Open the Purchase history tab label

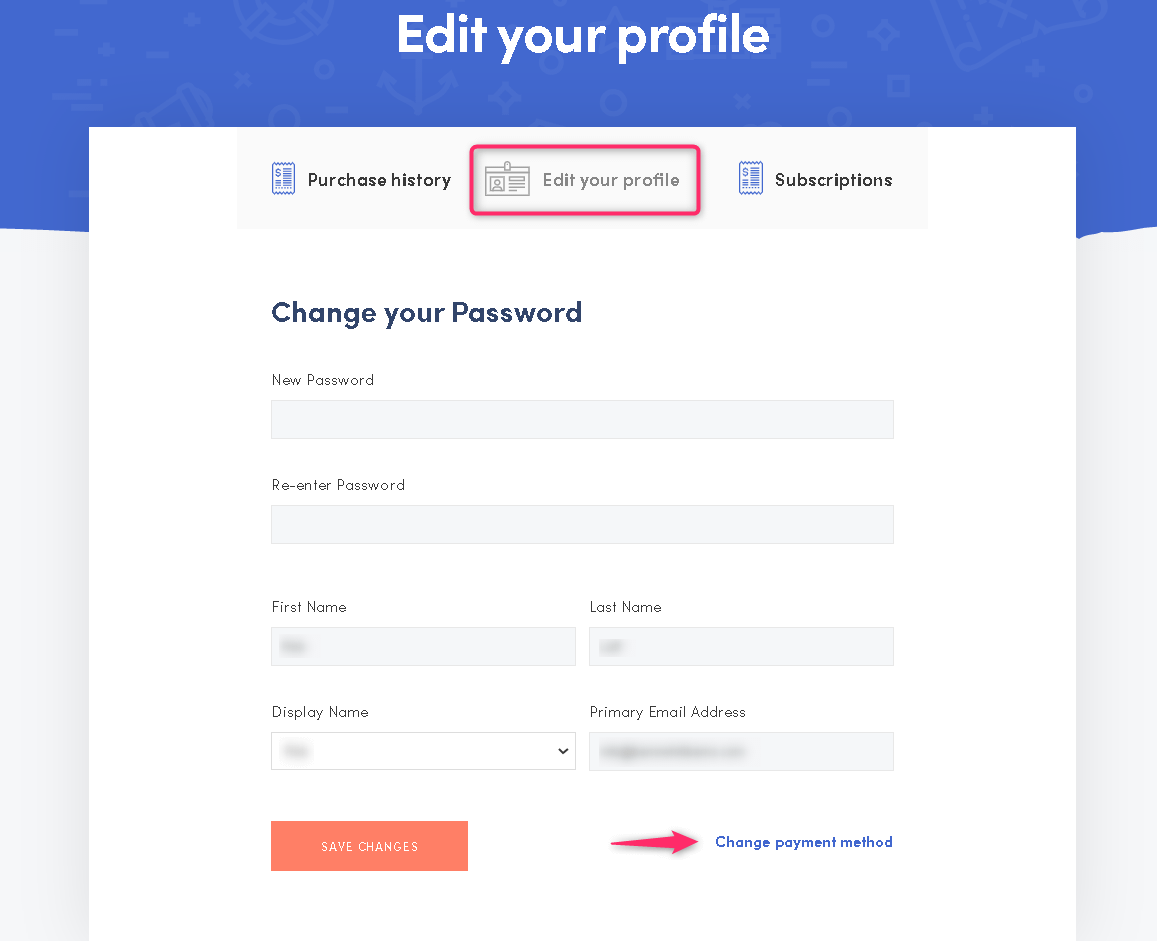pos(379,180)
